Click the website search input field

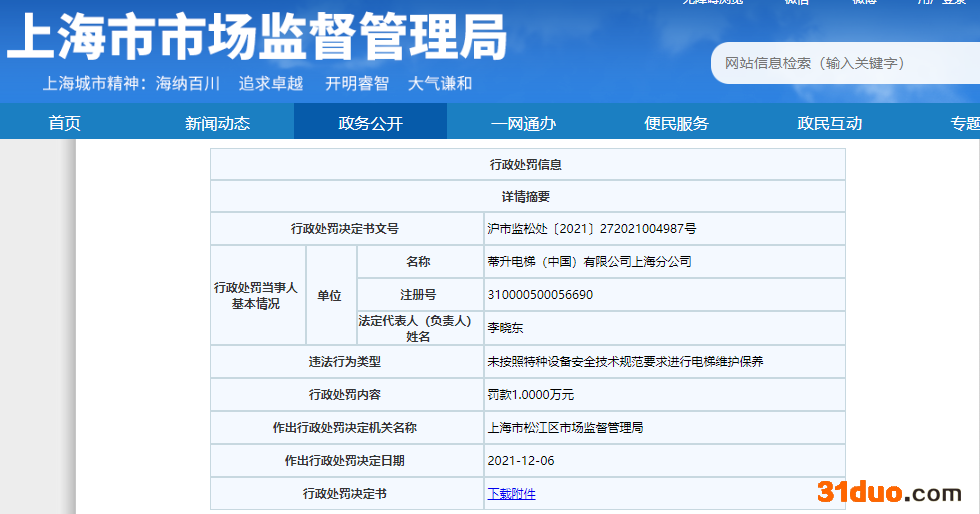tap(845, 63)
